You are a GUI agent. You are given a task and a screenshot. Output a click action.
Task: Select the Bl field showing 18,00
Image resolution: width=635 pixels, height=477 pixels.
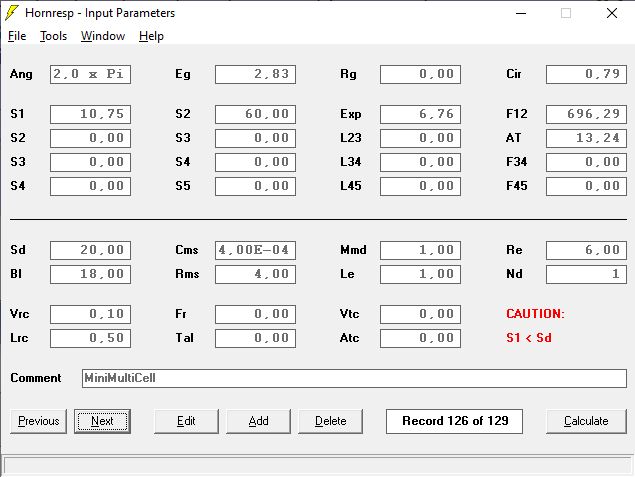(x=90, y=274)
